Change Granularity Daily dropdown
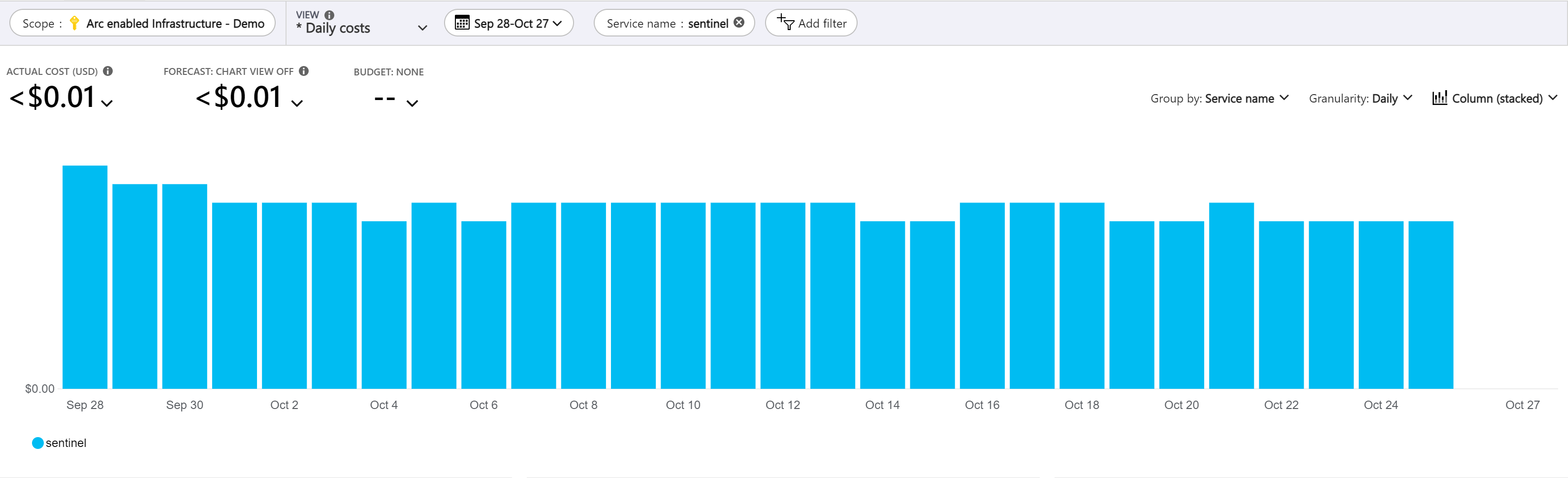Screen dimensions: 1568x478 (1360, 99)
